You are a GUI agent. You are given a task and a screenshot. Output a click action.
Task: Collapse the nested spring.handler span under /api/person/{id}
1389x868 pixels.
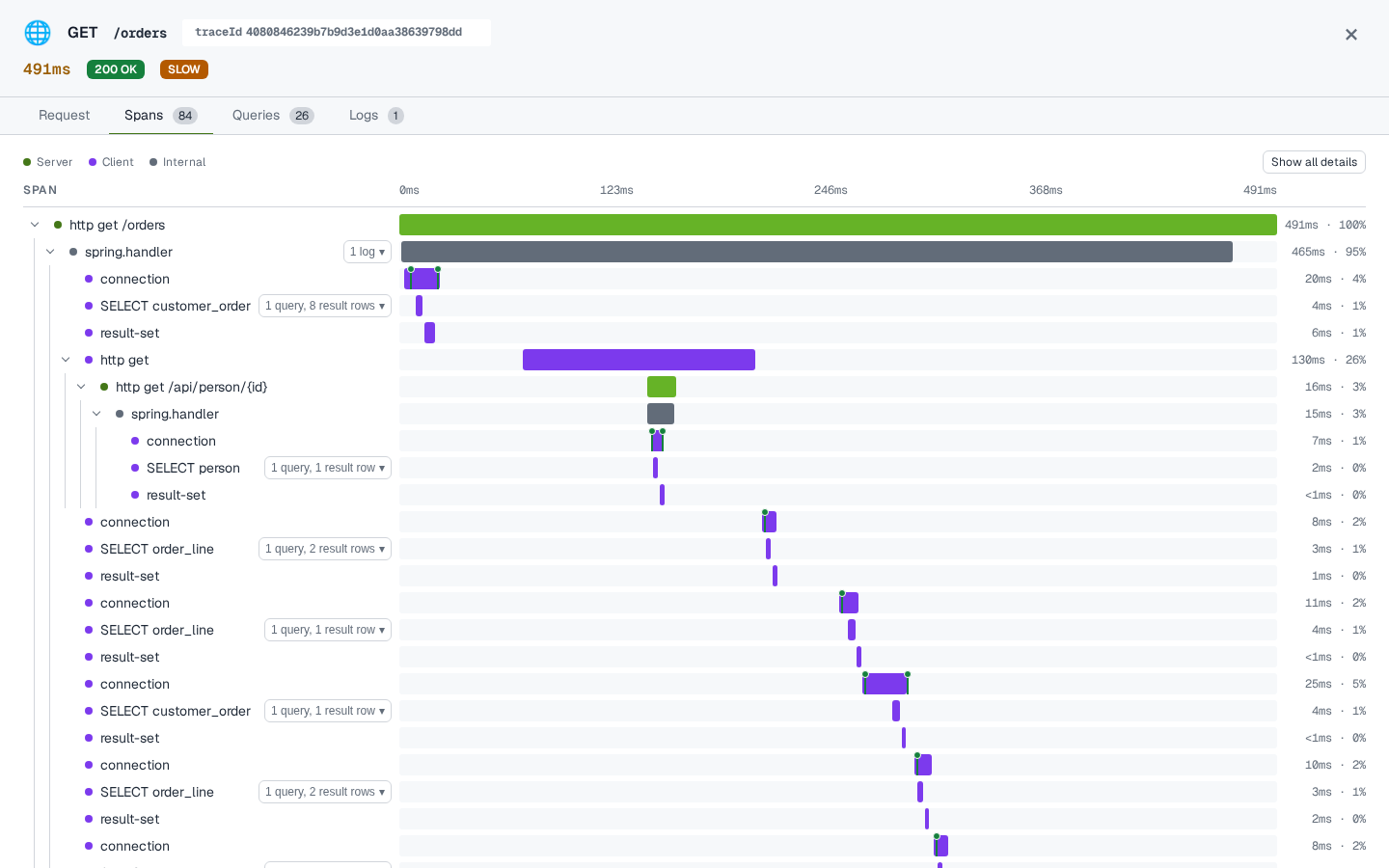96,414
